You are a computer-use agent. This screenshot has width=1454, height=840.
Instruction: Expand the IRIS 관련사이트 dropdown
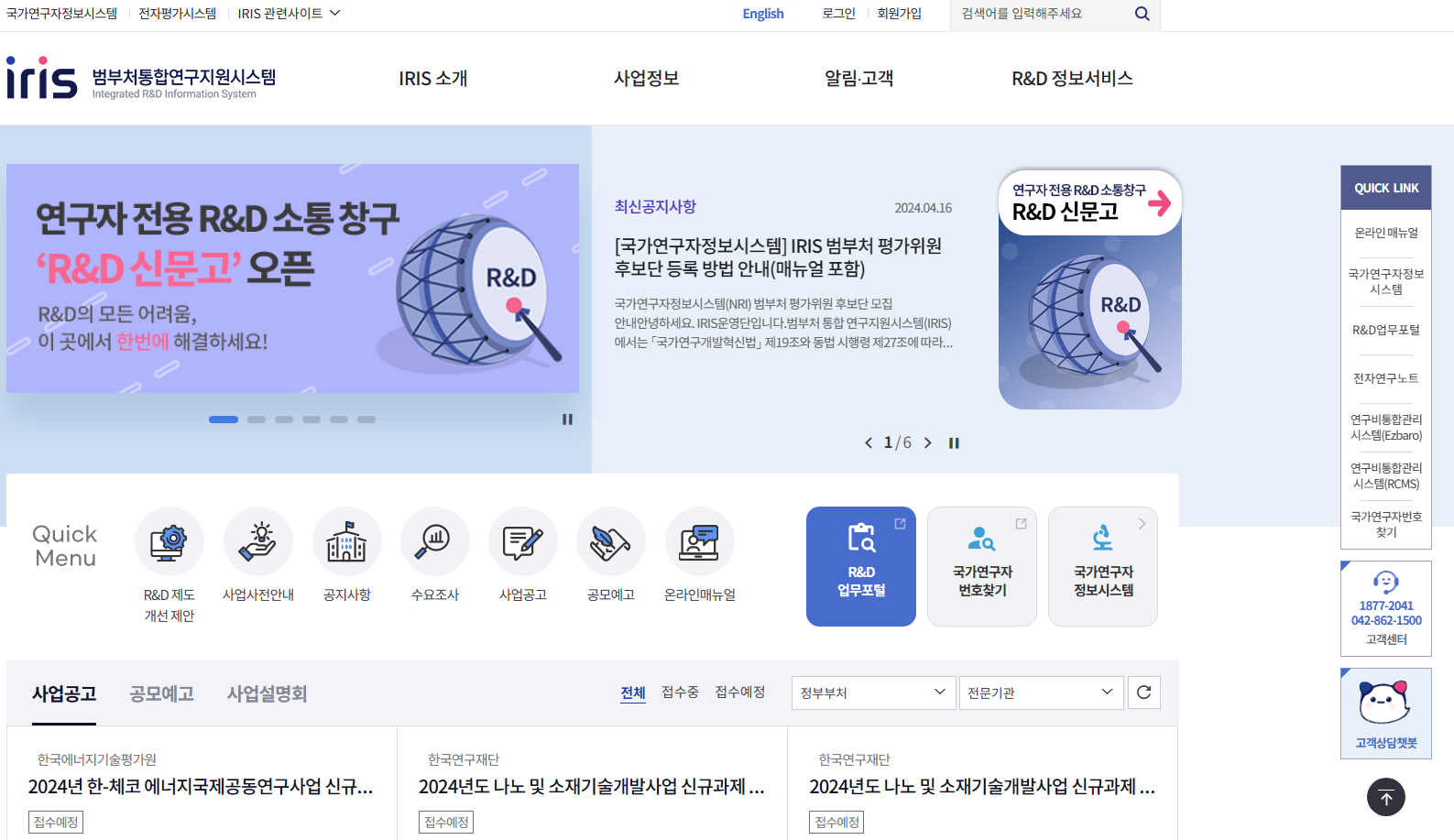click(x=289, y=14)
